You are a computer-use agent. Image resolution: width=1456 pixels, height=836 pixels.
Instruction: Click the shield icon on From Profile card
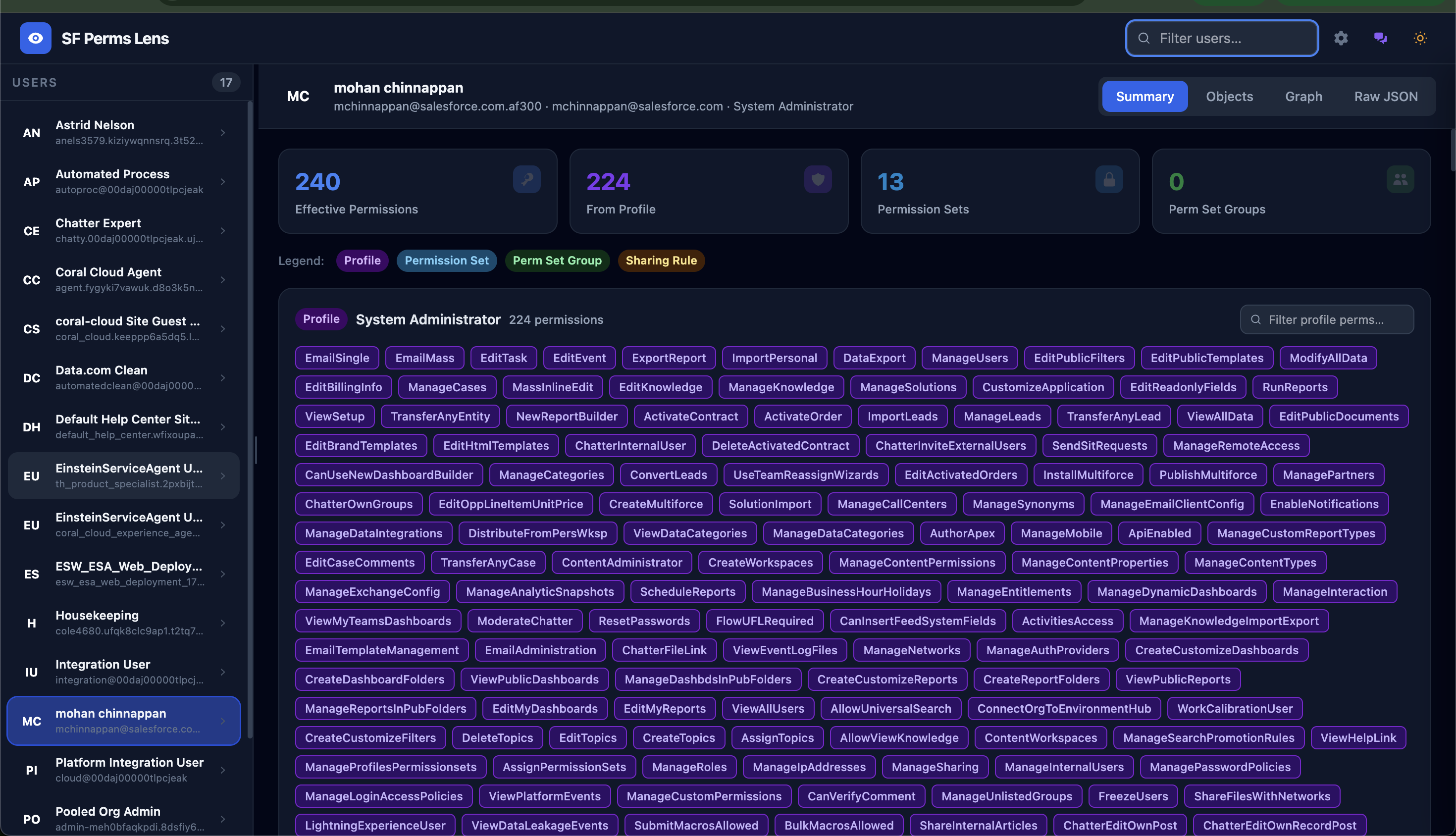(x=818, y=179)
